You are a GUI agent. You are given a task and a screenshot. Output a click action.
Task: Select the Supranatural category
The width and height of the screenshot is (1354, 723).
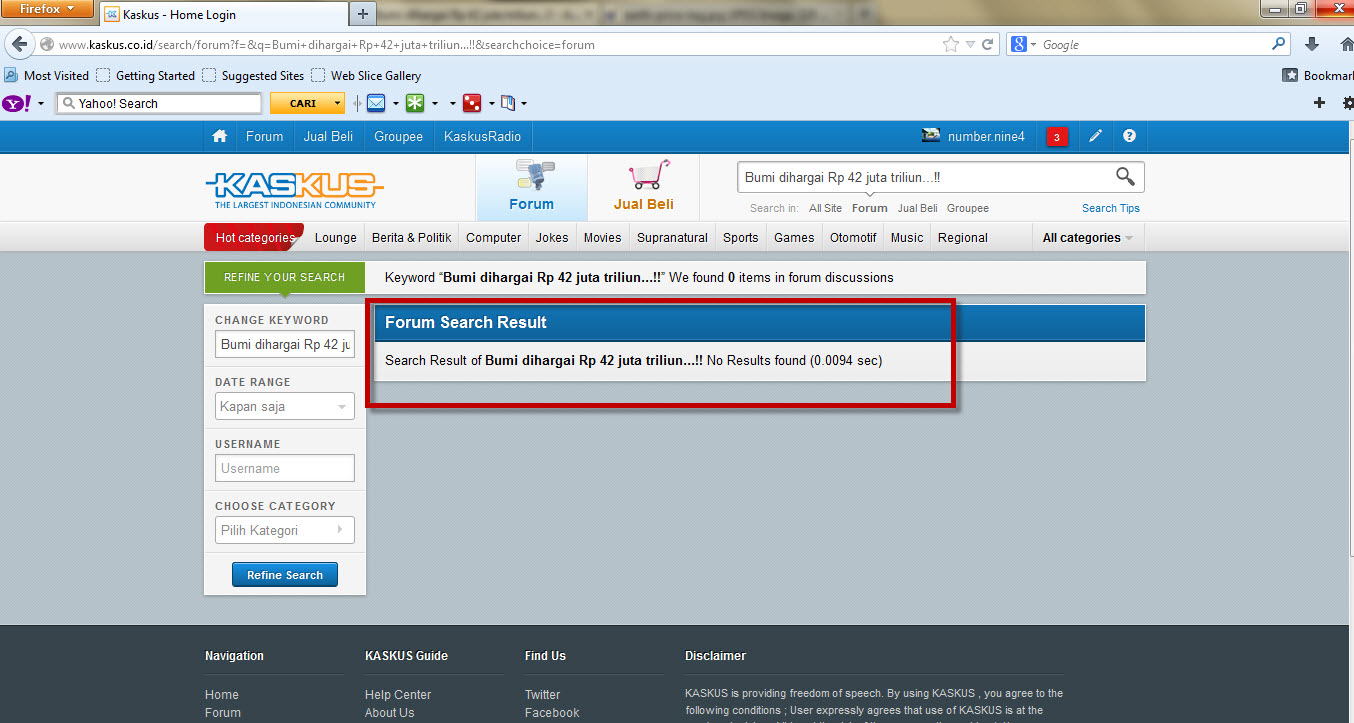(673, 238)
